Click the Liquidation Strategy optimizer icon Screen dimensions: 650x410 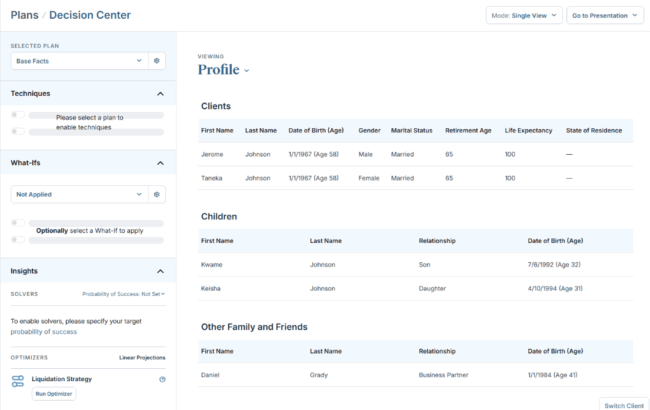(x=18, y=381)
